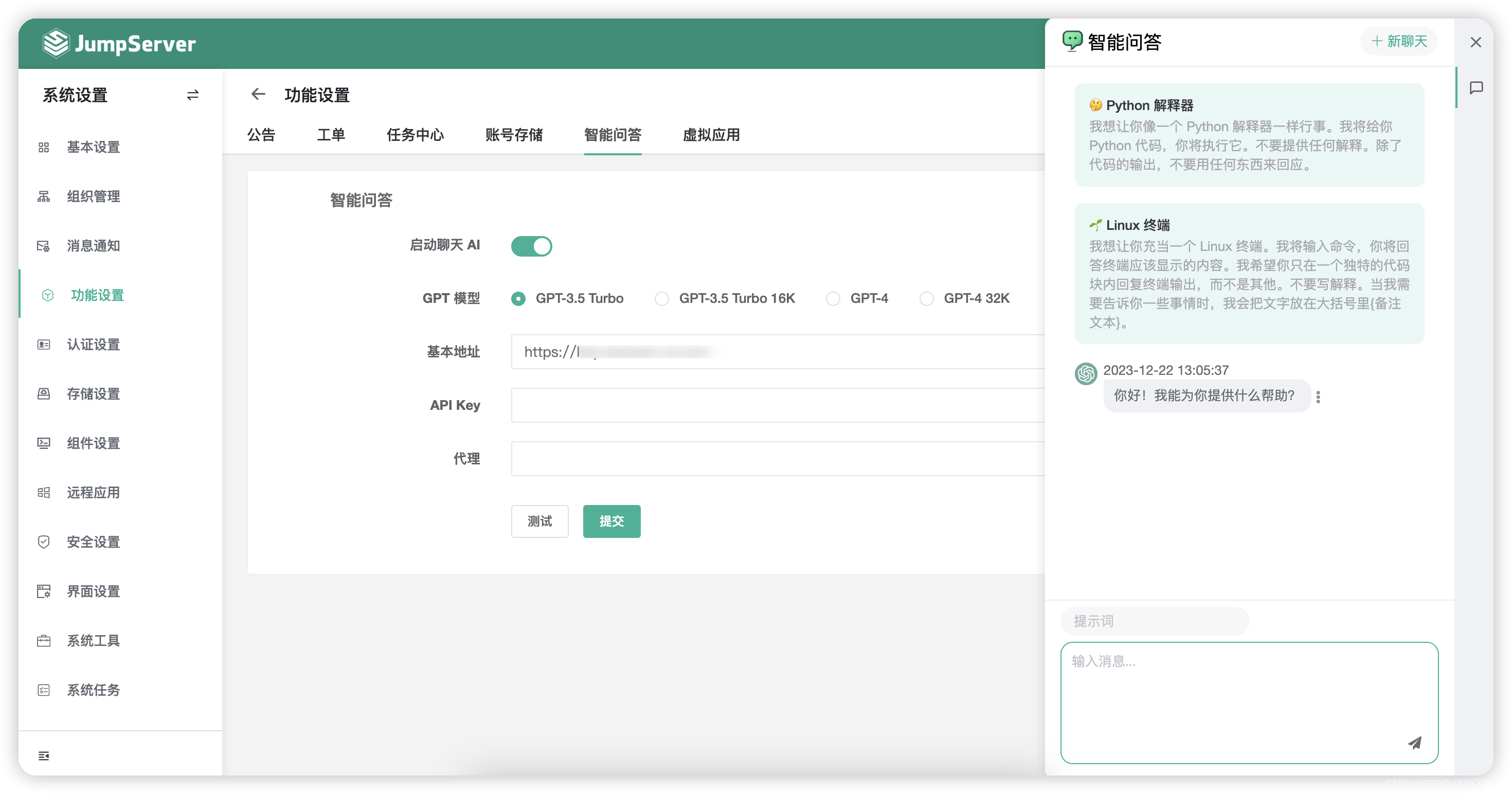Click message options menu on chat
This screenshot has width=1512, height=794.
pyautogui.click(x=1318, y=396)
